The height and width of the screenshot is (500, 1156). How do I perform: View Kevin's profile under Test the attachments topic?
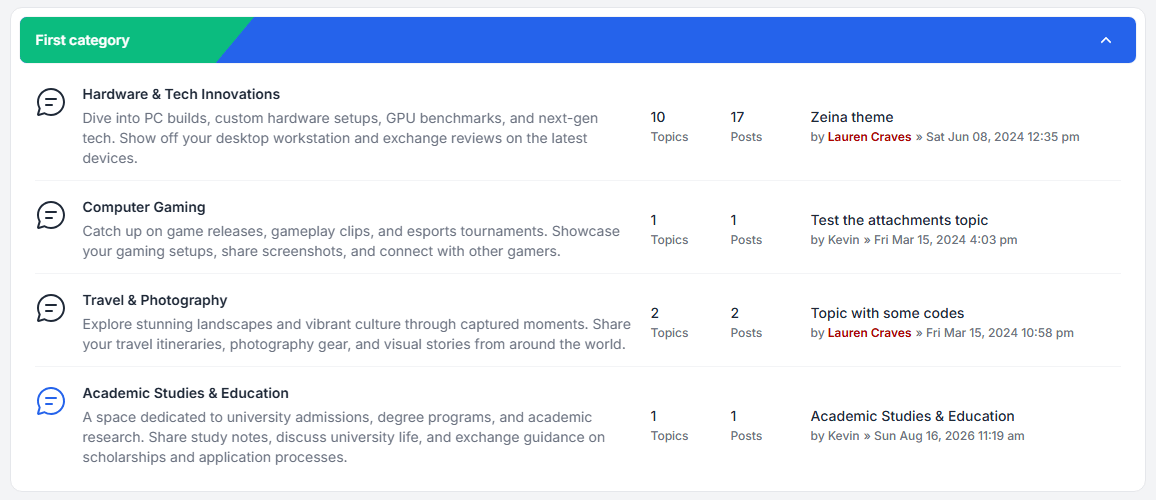(x=843, y=240)
